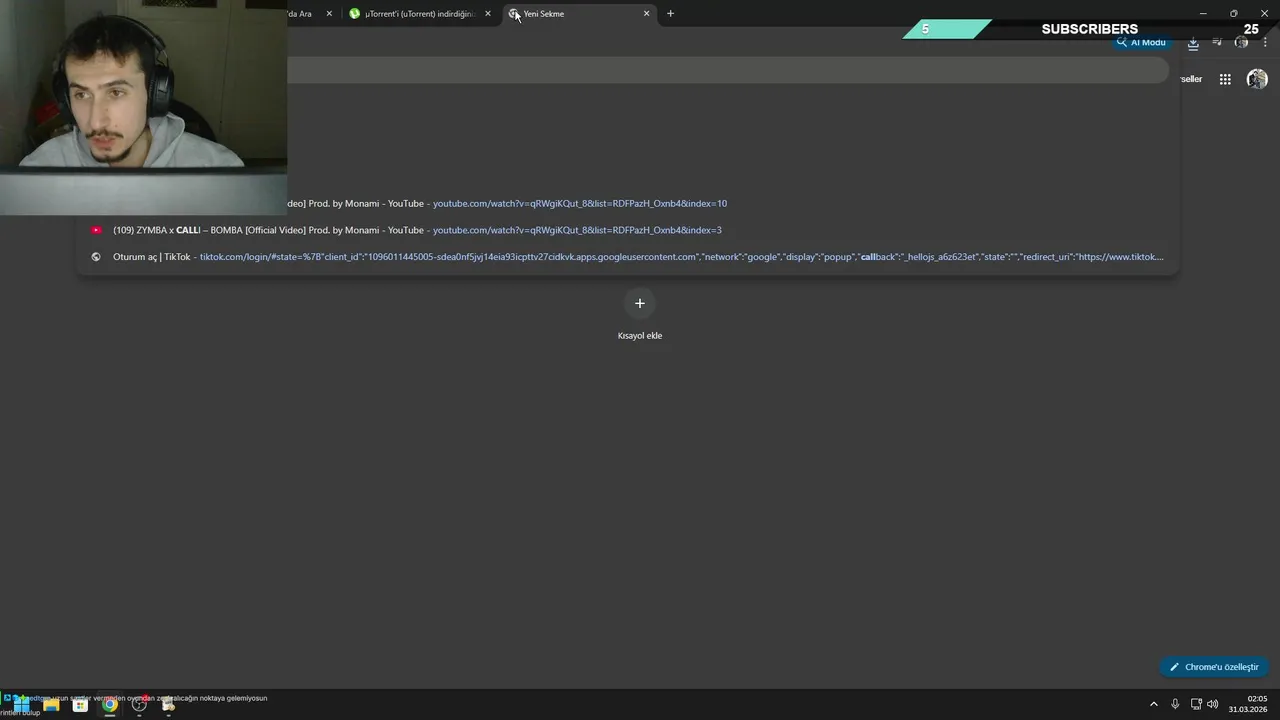Open the media controls music queue icon
Image resolution: width=1280 pixels, height=720 pixels.
[x=1217, y=42]
